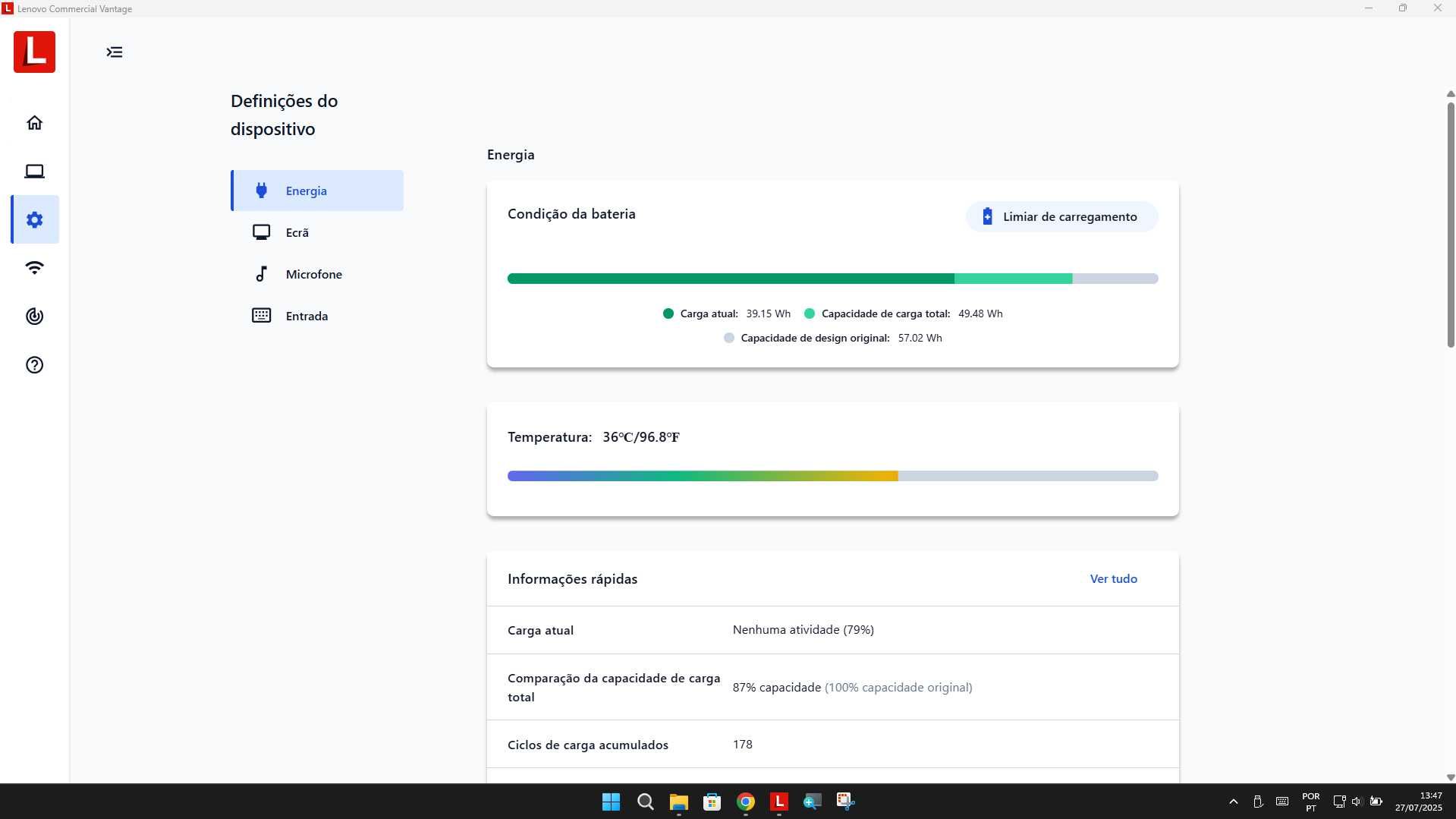Viewport: 1456px width, 819px height.
Task: Open the radar scan icon in sidebar
Action: [34, 317]
